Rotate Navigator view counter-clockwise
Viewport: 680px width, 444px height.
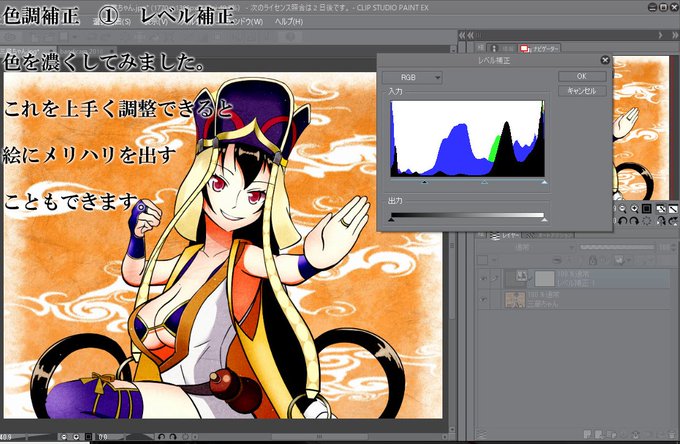(x=622, y=221)
